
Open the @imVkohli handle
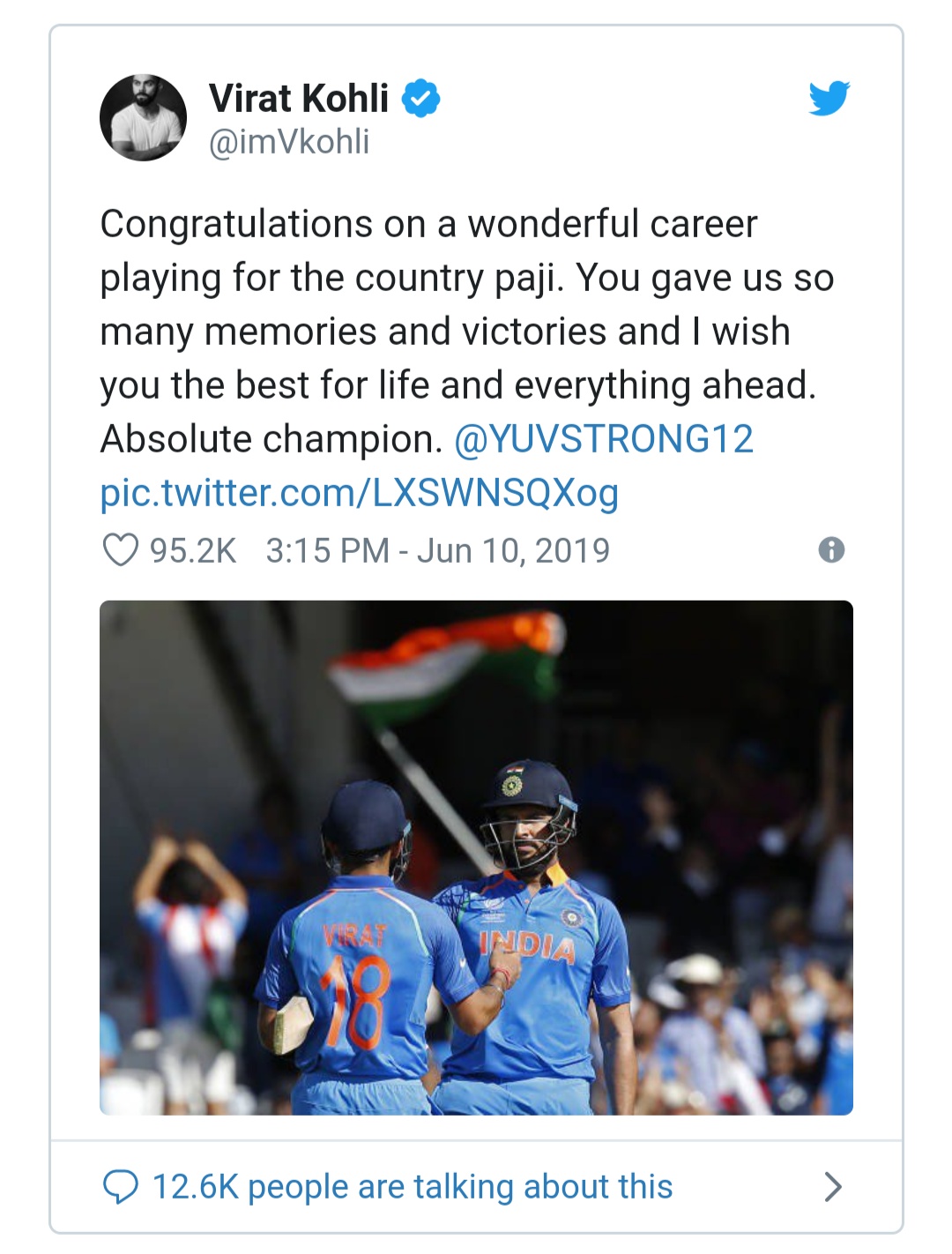[x=289, y=142]
